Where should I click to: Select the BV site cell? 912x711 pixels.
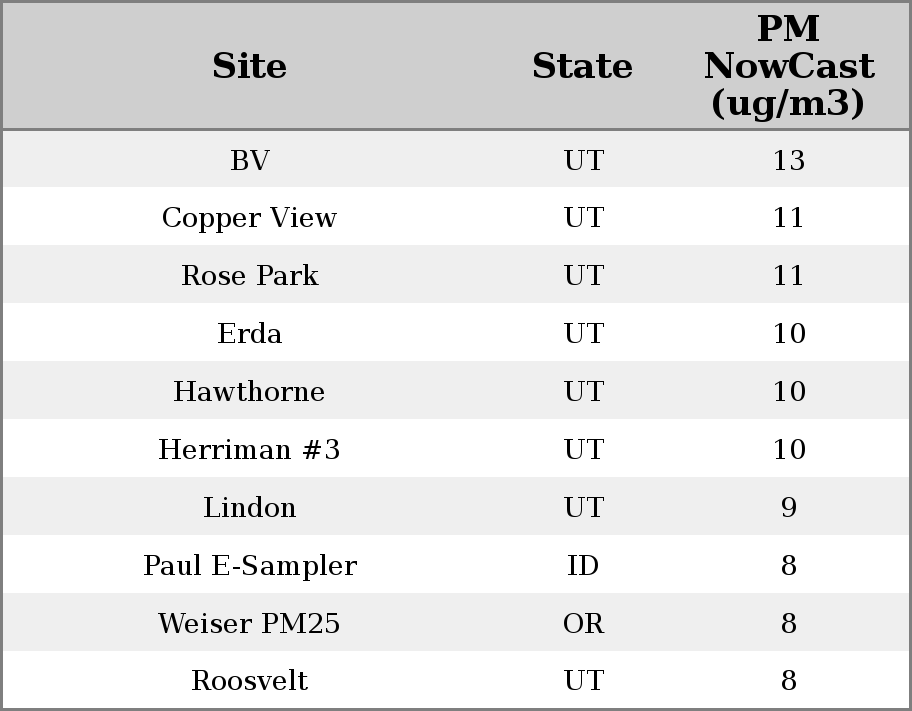pos(249,160)
